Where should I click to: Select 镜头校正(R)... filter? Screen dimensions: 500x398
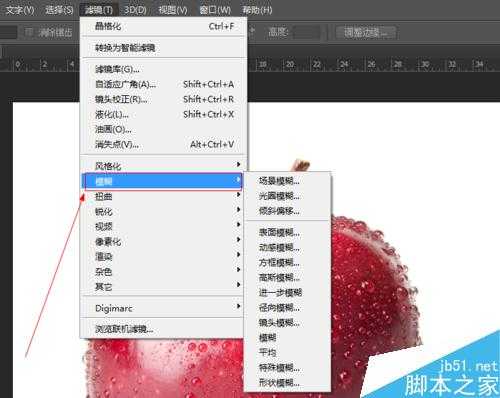point(163,99)
